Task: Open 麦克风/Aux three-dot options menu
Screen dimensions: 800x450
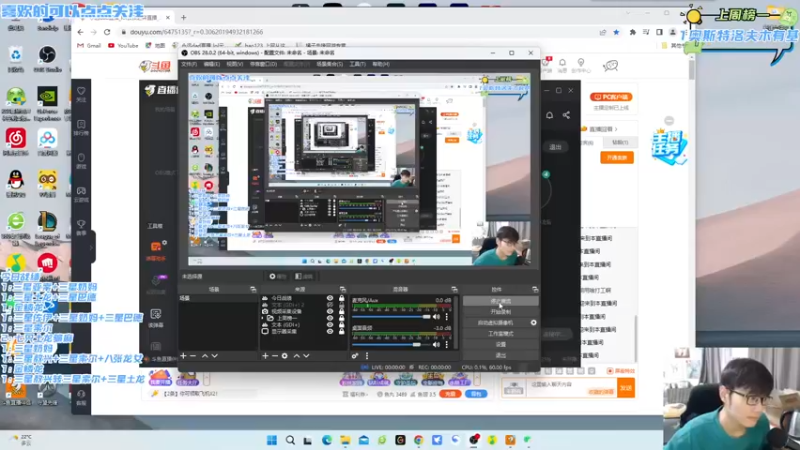Action: coord(447,317)
